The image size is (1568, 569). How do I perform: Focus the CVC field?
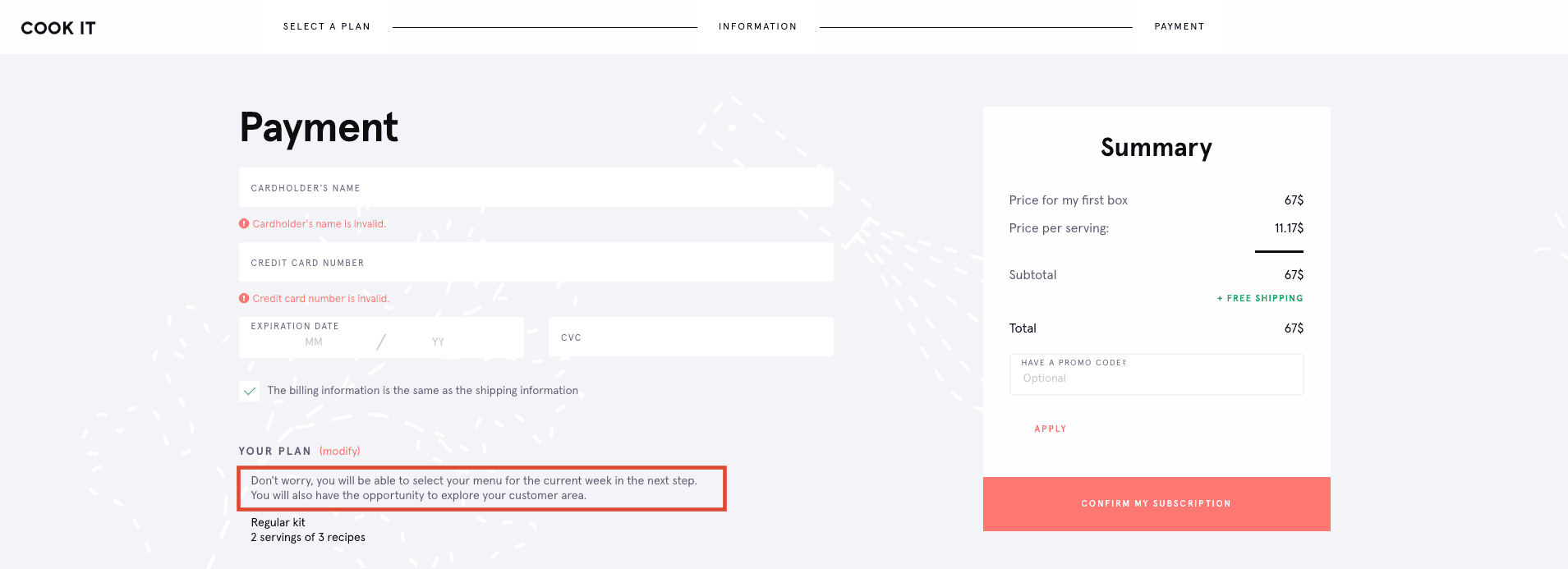[691, 337]
